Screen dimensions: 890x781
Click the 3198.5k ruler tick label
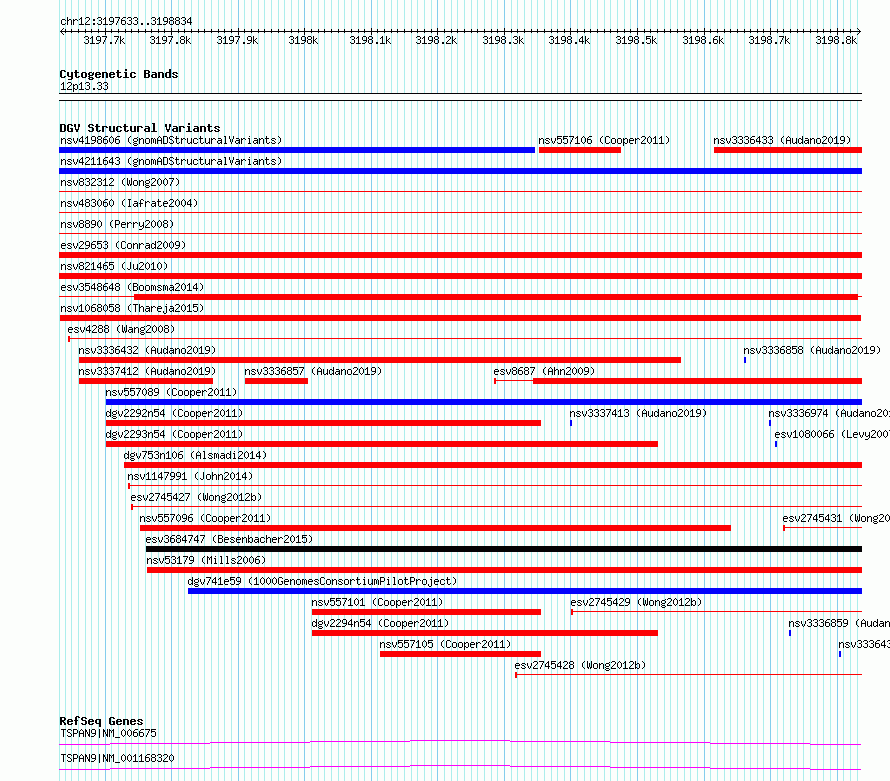click(636, 40)
